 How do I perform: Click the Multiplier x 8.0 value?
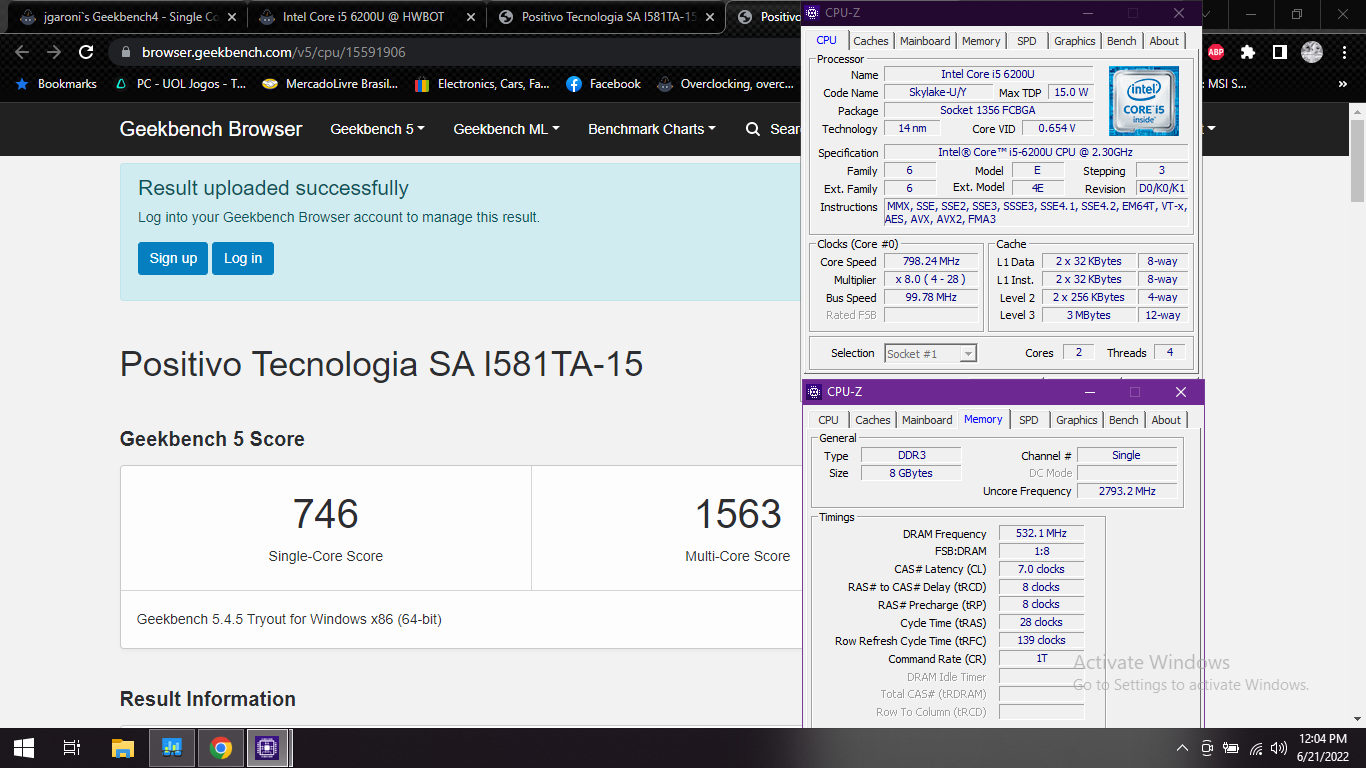[931, 280]
